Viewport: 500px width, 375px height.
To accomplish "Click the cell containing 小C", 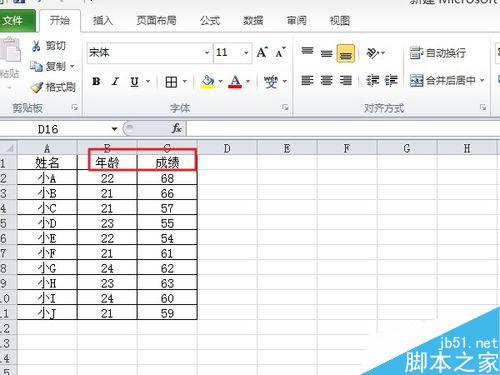I will [47, 208].
